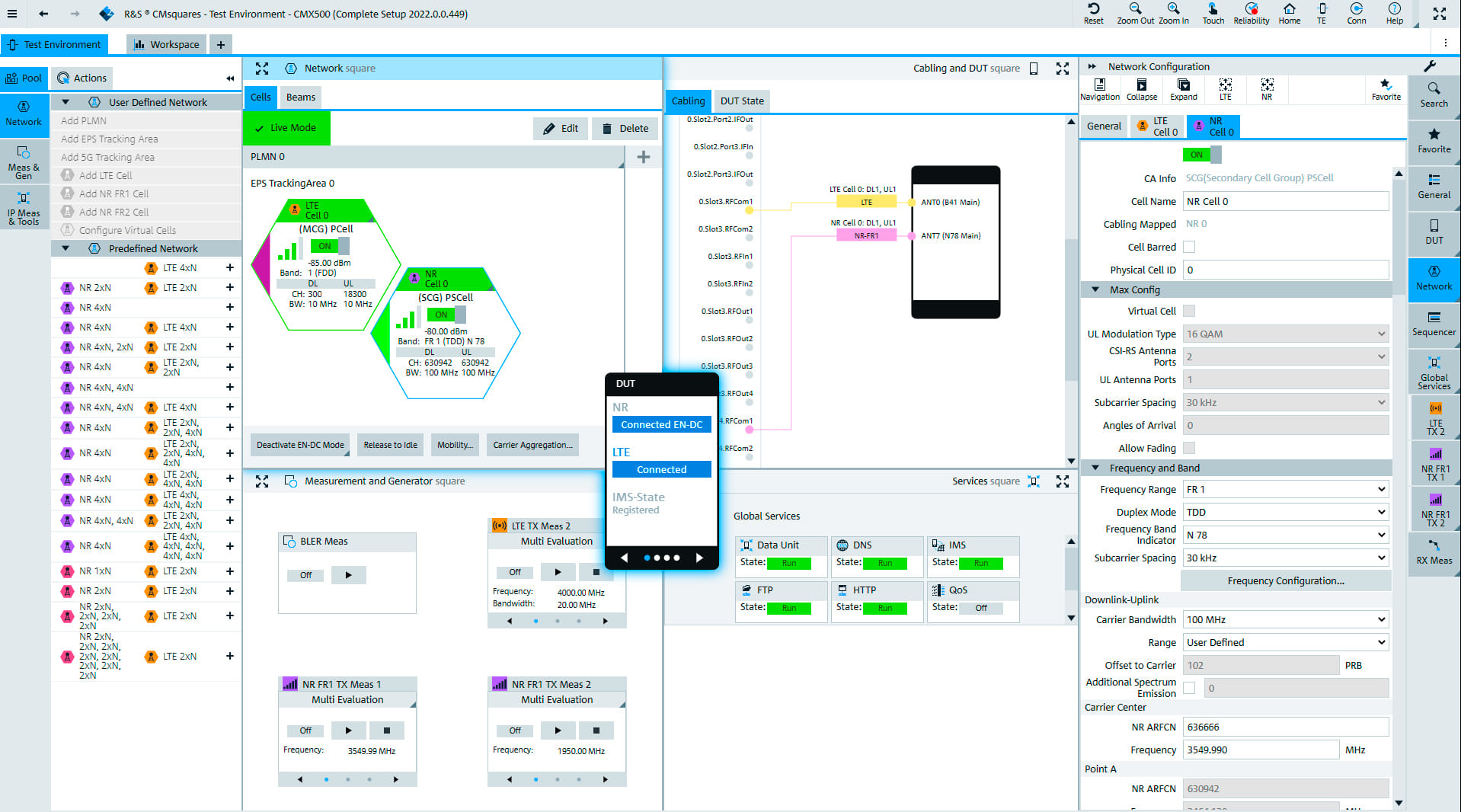Image resolution: width=1461 pixels, height=812 pixels.
Task: Select Meas & Gen in left sidebar
Action: click(x=24, y=161)
